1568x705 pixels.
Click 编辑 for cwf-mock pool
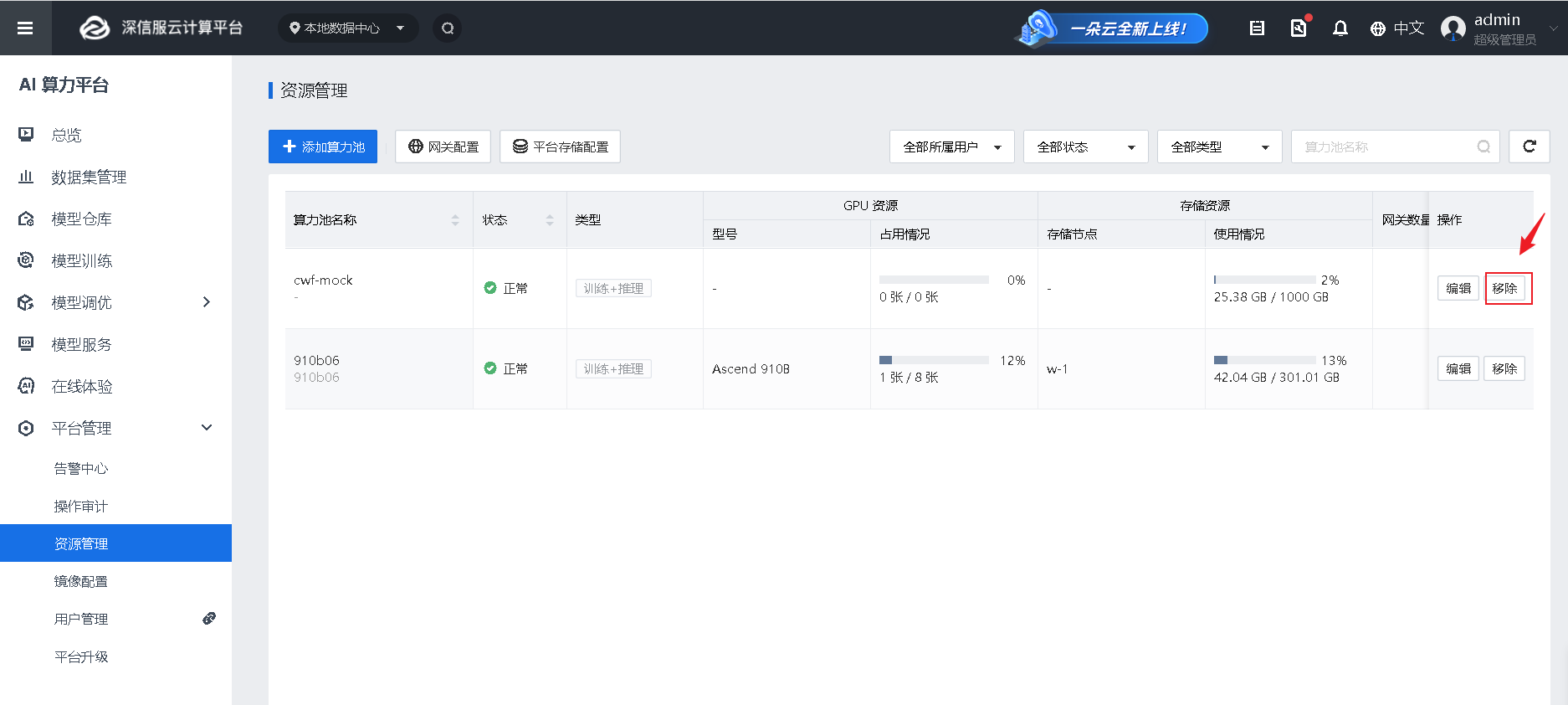[1458, 288]
